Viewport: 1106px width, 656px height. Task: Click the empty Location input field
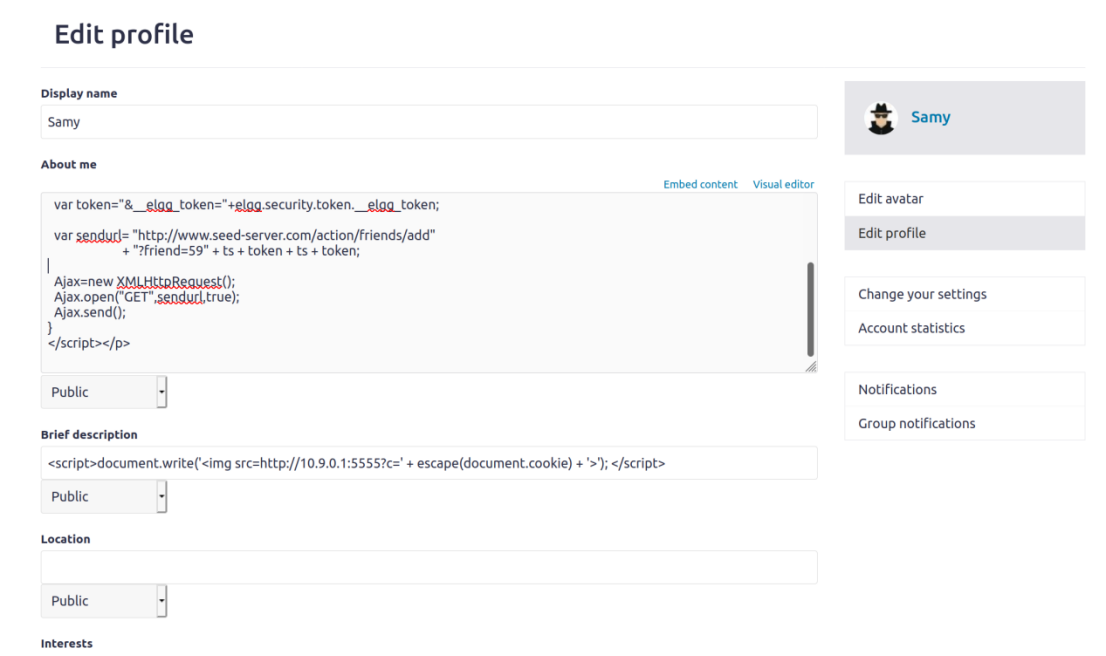429,567
